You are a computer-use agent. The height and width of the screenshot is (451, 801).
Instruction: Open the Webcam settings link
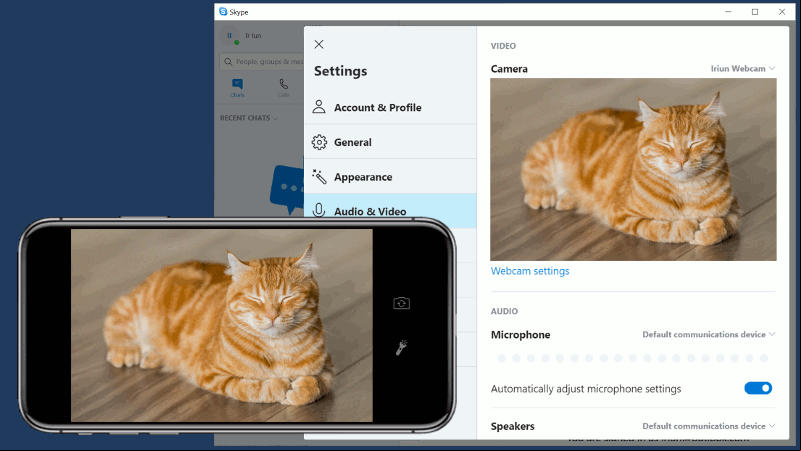[530, 271]
